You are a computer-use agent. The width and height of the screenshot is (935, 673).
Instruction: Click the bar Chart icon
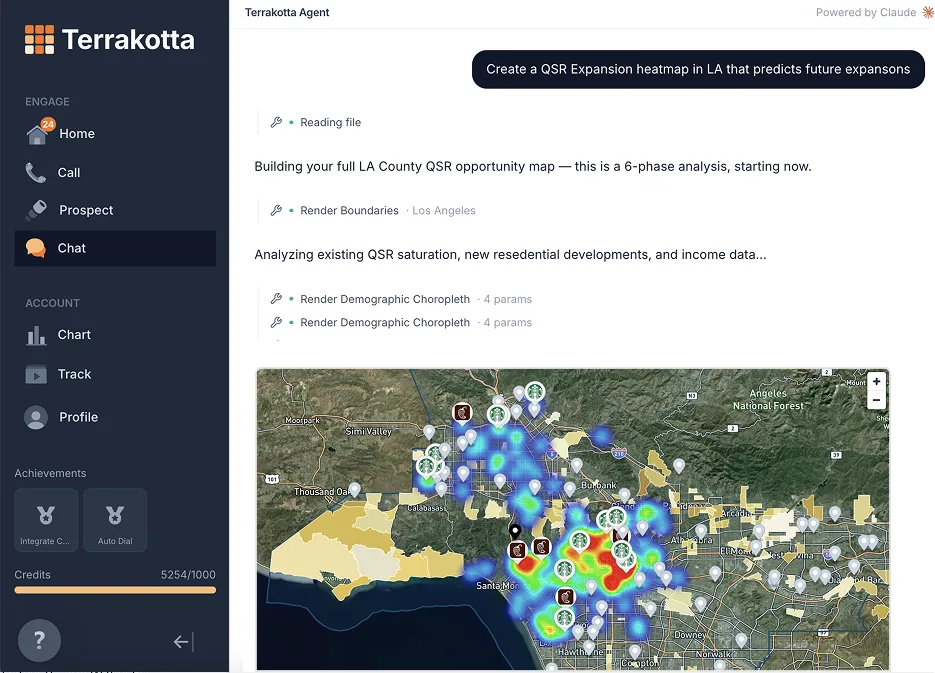point(36,335)
